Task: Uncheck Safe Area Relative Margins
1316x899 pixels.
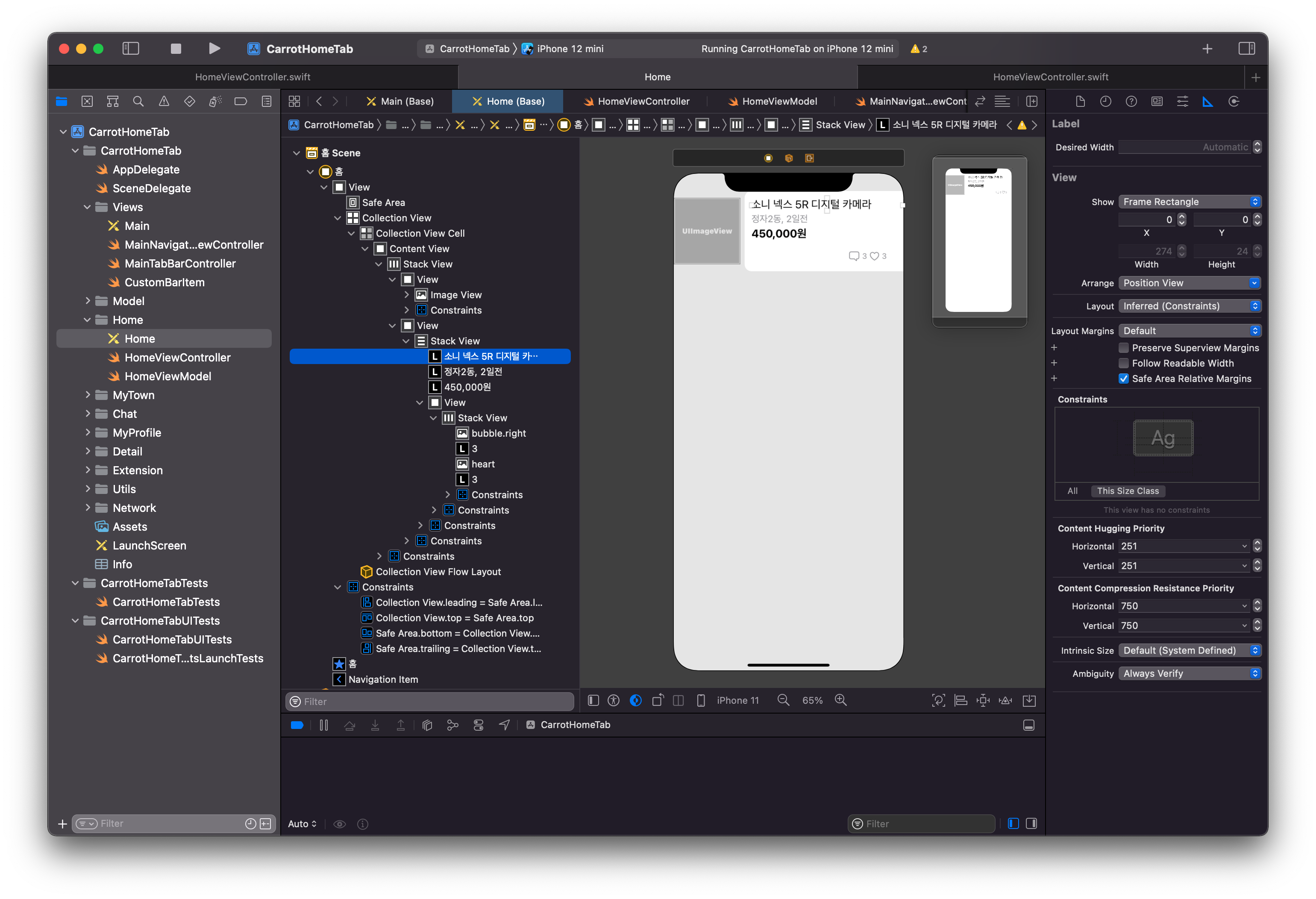Action: pos(1124,379)
